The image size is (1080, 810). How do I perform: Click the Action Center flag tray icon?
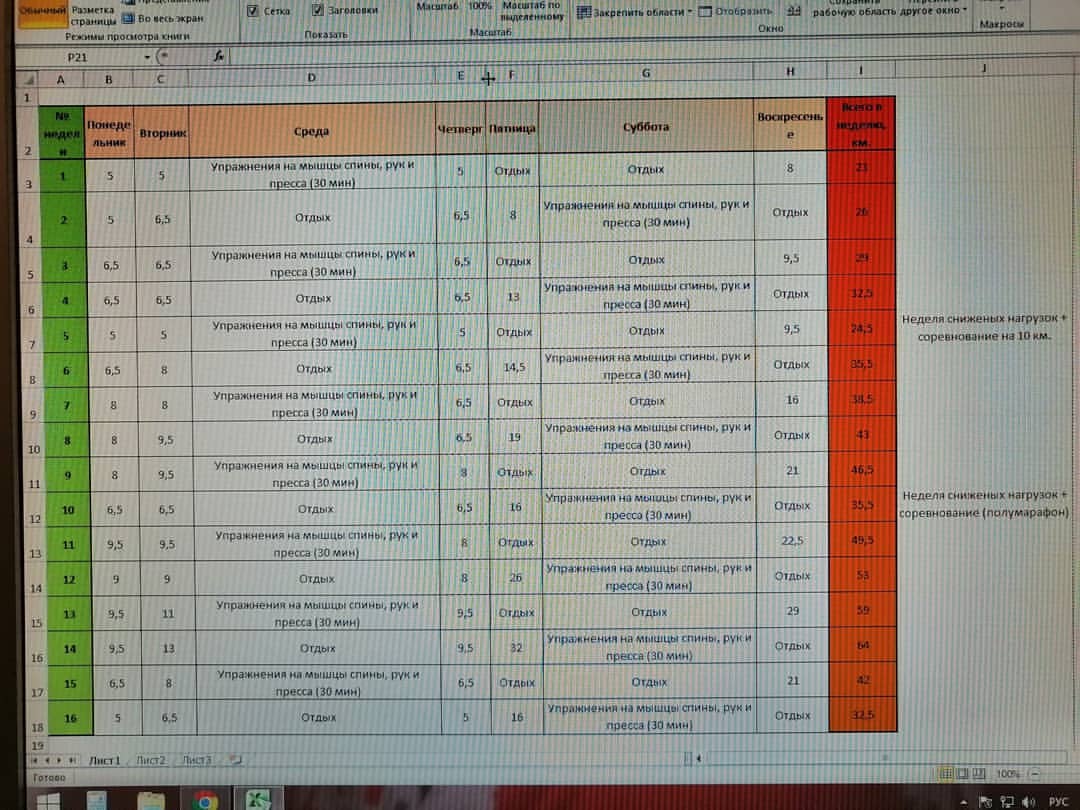point(985,802)
